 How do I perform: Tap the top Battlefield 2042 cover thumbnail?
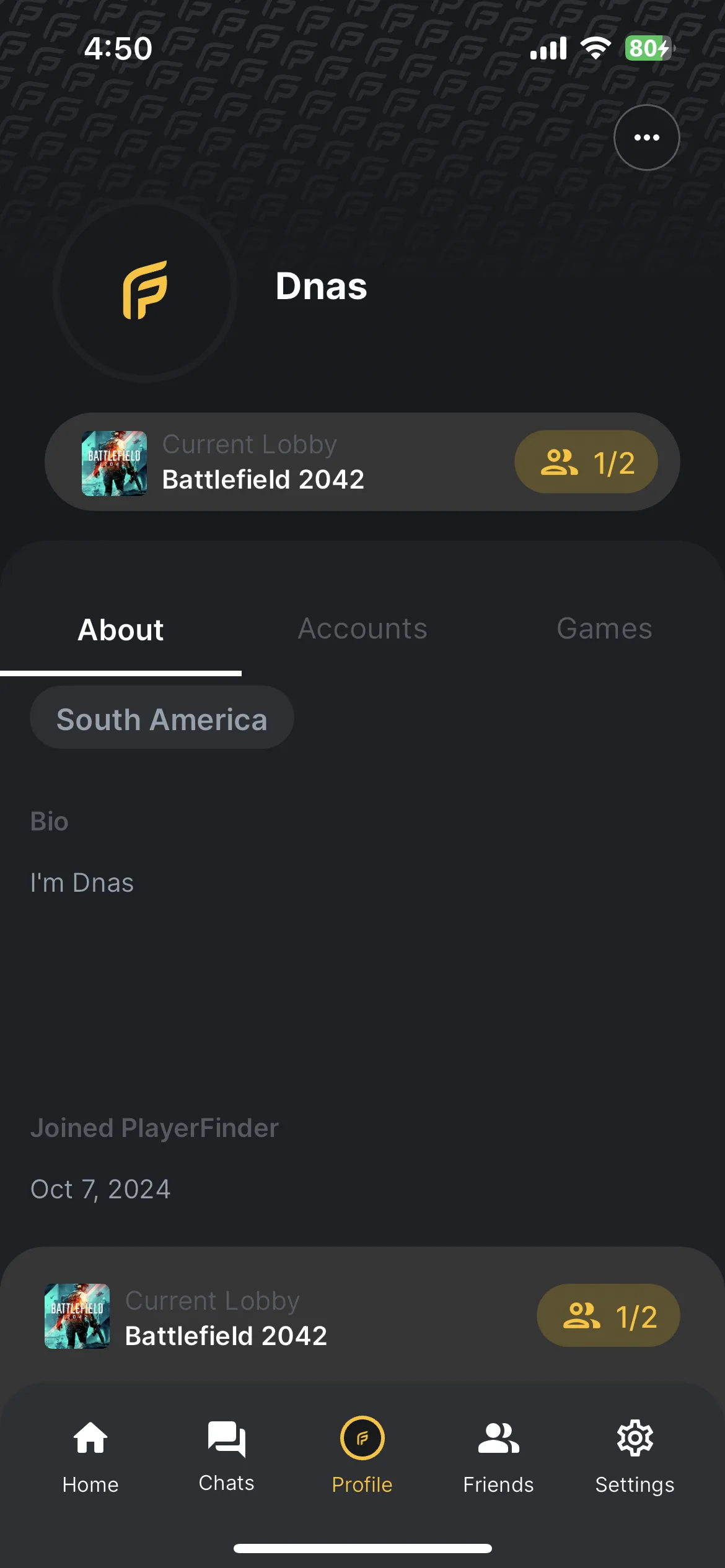click(x=114, y=463)
